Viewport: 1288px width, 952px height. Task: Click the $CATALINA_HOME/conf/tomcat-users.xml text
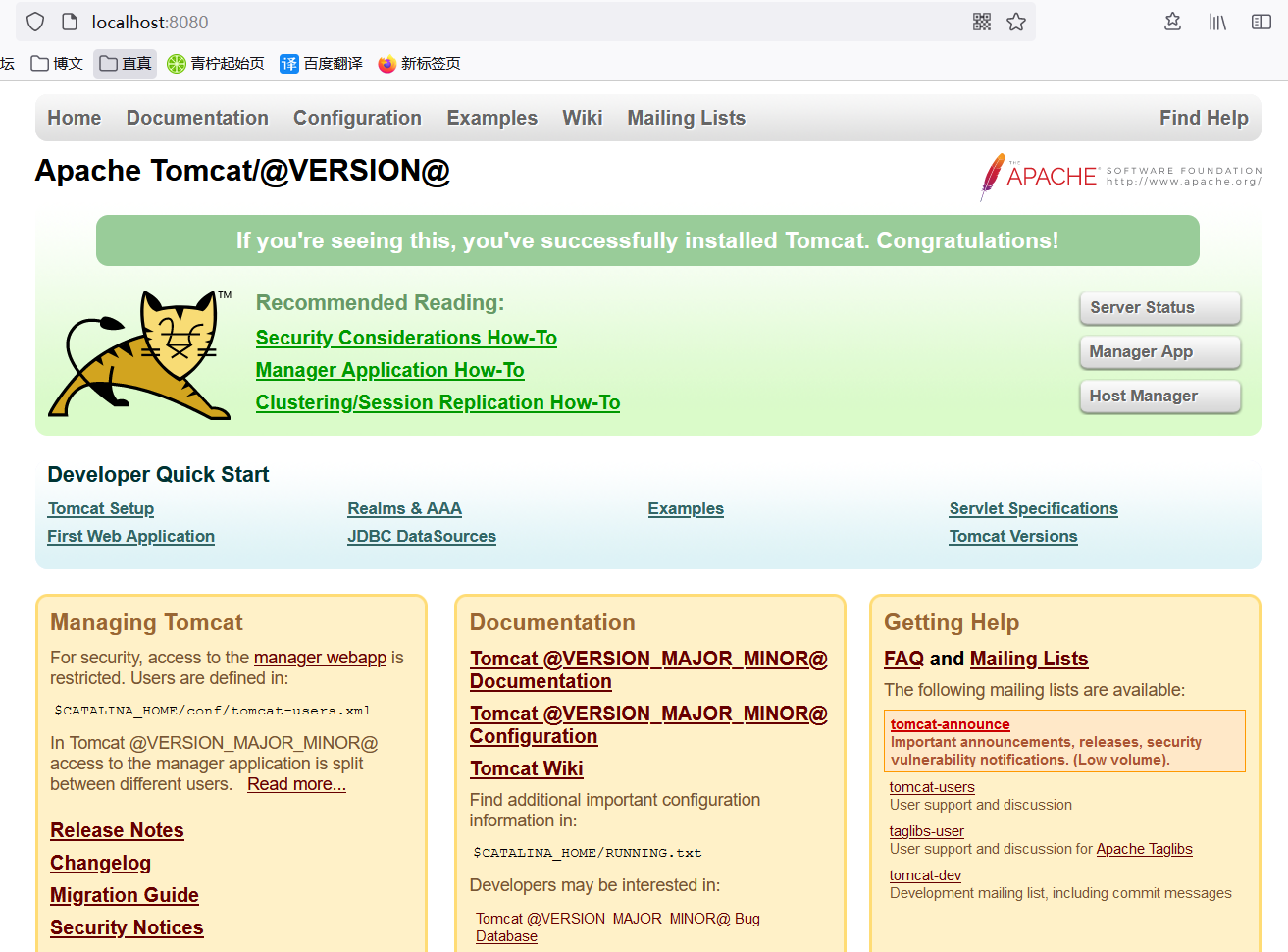pyautogui.click(x=213, y=711)
